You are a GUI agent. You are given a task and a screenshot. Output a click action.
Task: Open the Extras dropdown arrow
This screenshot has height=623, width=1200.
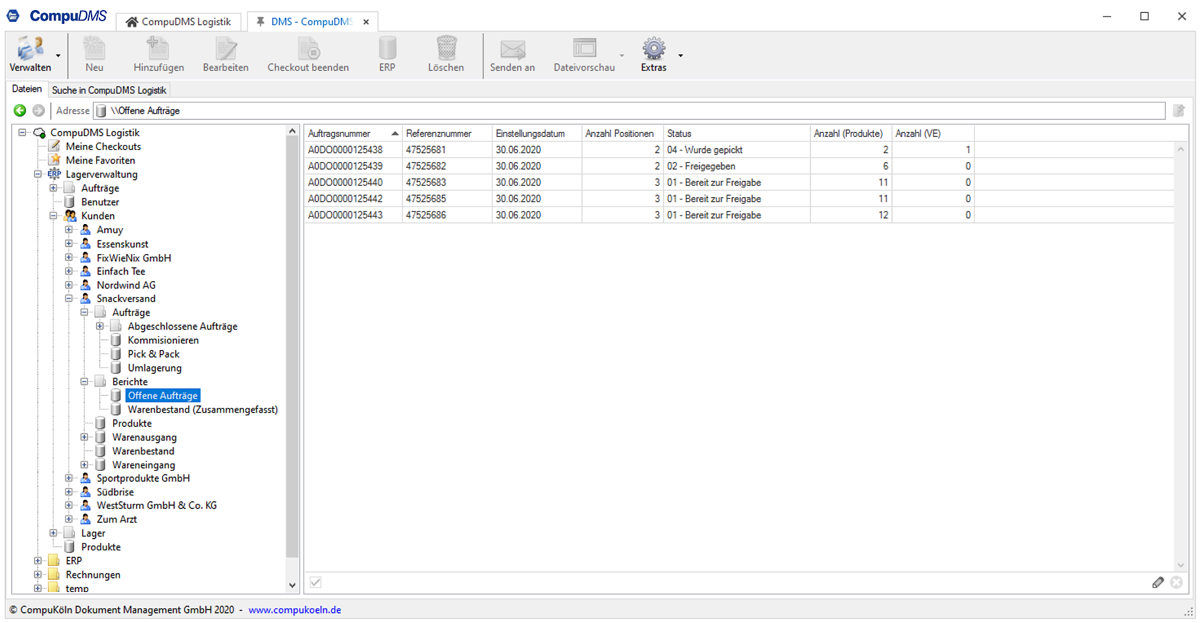(x=681, y=55)
